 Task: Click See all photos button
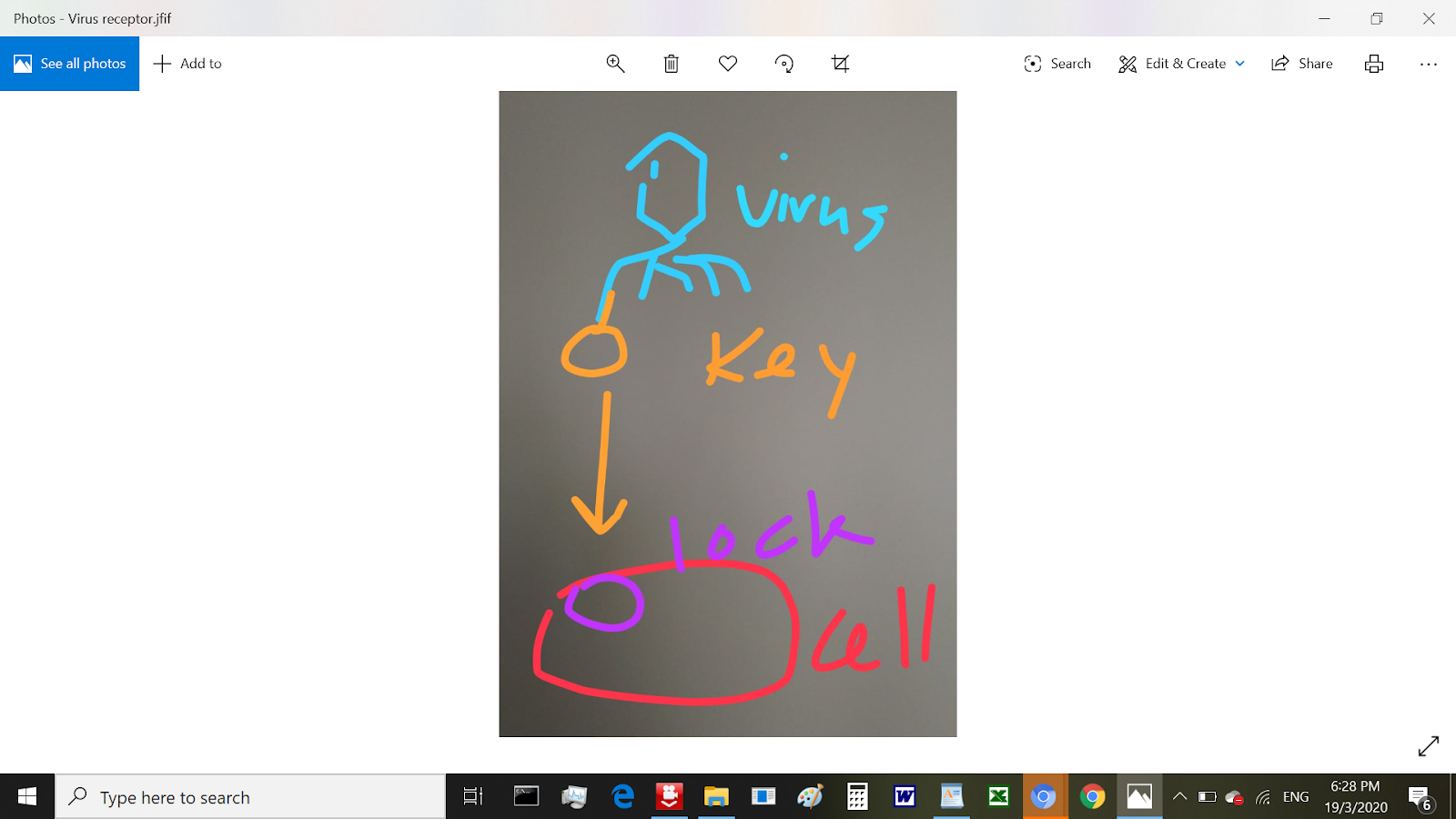pyautogui.click(x=69, y=64)
